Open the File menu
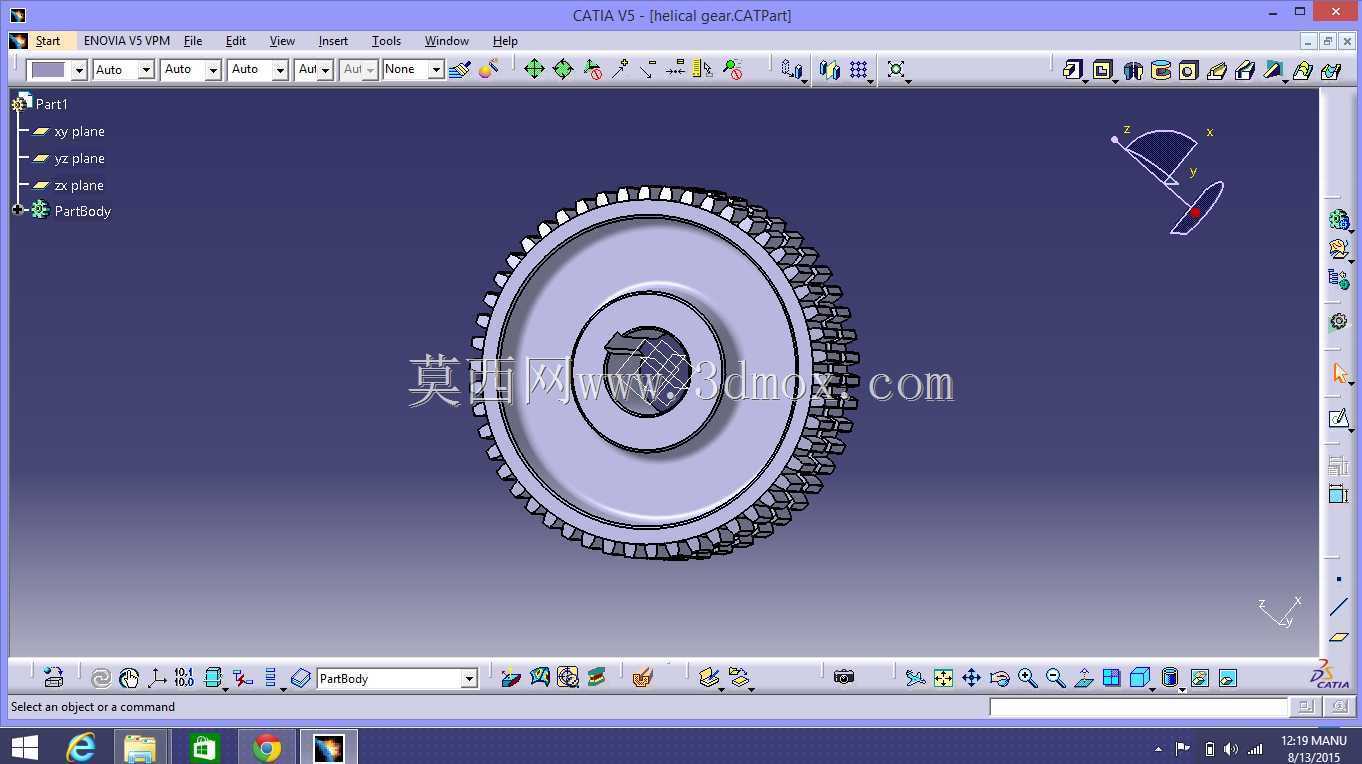Viewport: 1362px width, 764px height. tap(193, 41)
